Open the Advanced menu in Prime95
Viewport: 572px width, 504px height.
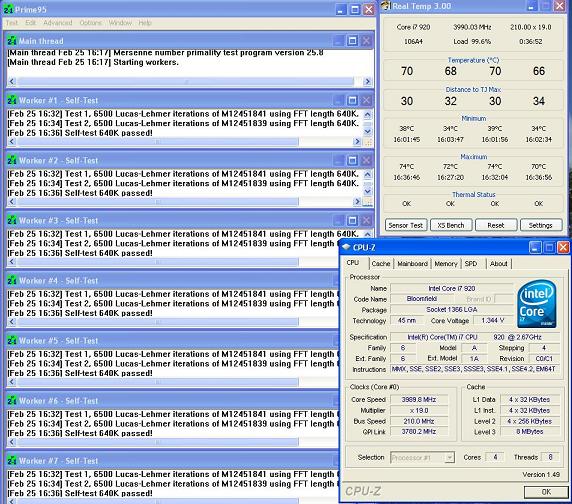click(58, 23)
